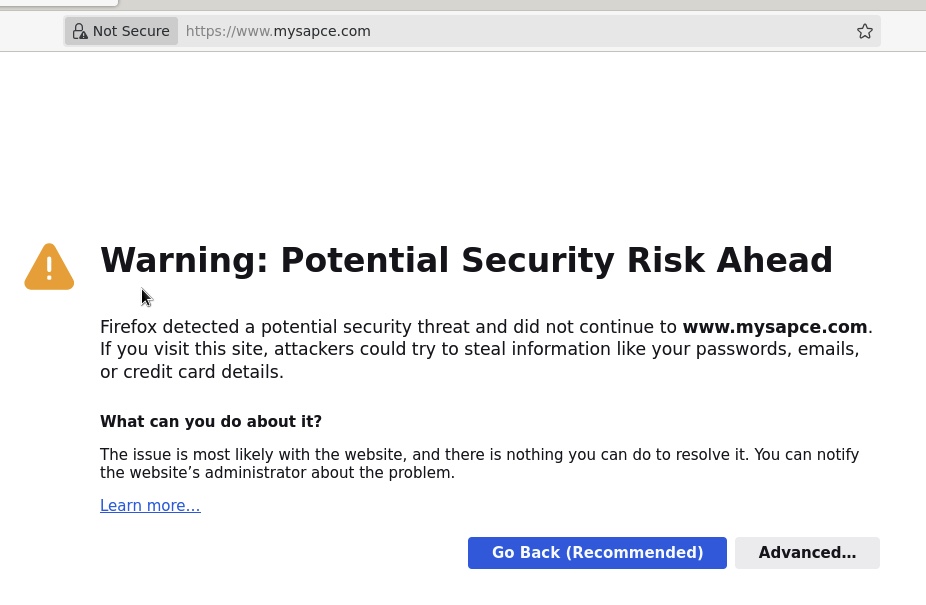Bookmark this page with the star icon
Viewport: 926px width, 605px height.
point(865,31)
